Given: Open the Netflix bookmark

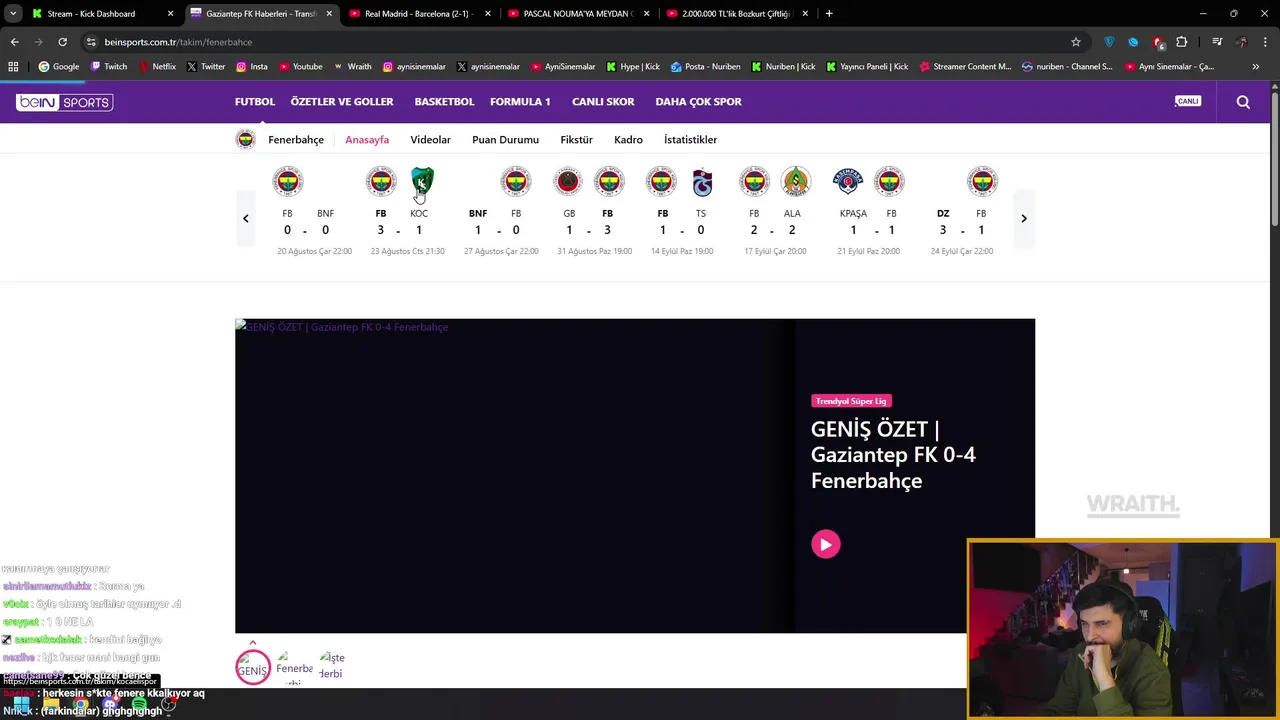Looking at the screenshot, I should 156,67.
